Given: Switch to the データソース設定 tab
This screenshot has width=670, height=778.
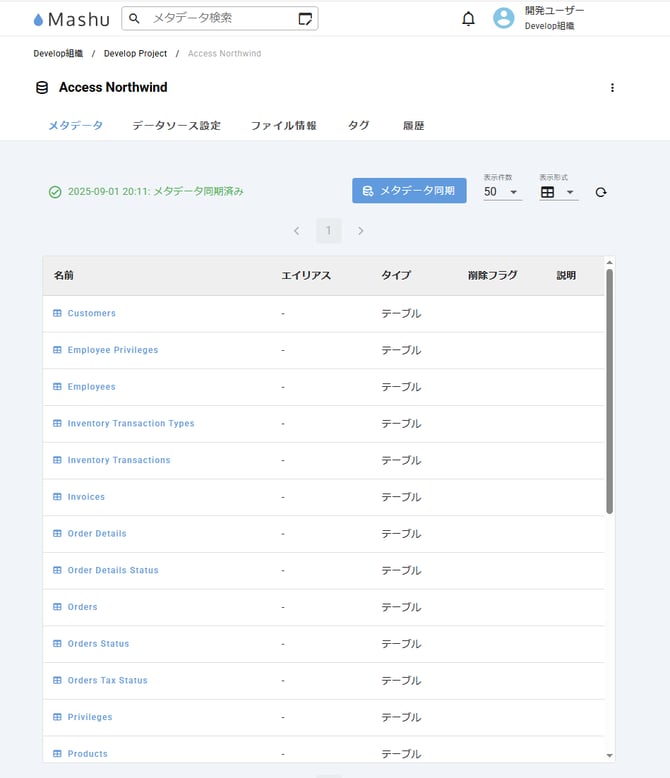Looking at the screenshot, I should tap(176, 126).
